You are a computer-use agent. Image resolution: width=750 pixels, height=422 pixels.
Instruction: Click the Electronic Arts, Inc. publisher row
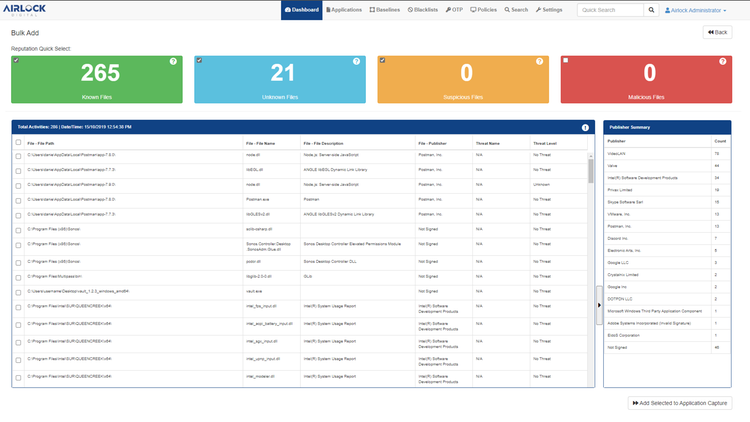coord(667,251)
